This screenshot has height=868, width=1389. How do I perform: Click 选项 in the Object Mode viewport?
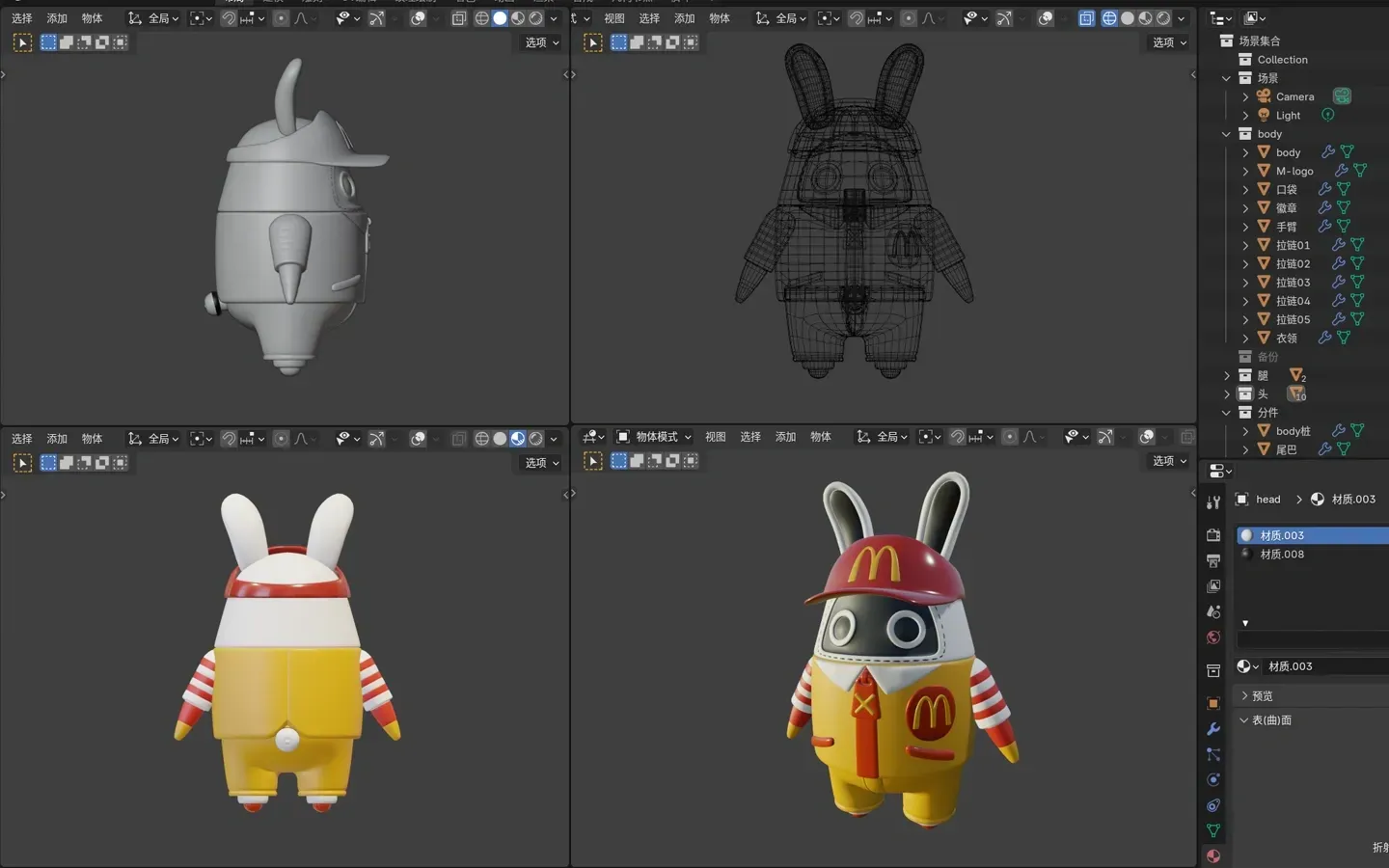point(1169,461)
